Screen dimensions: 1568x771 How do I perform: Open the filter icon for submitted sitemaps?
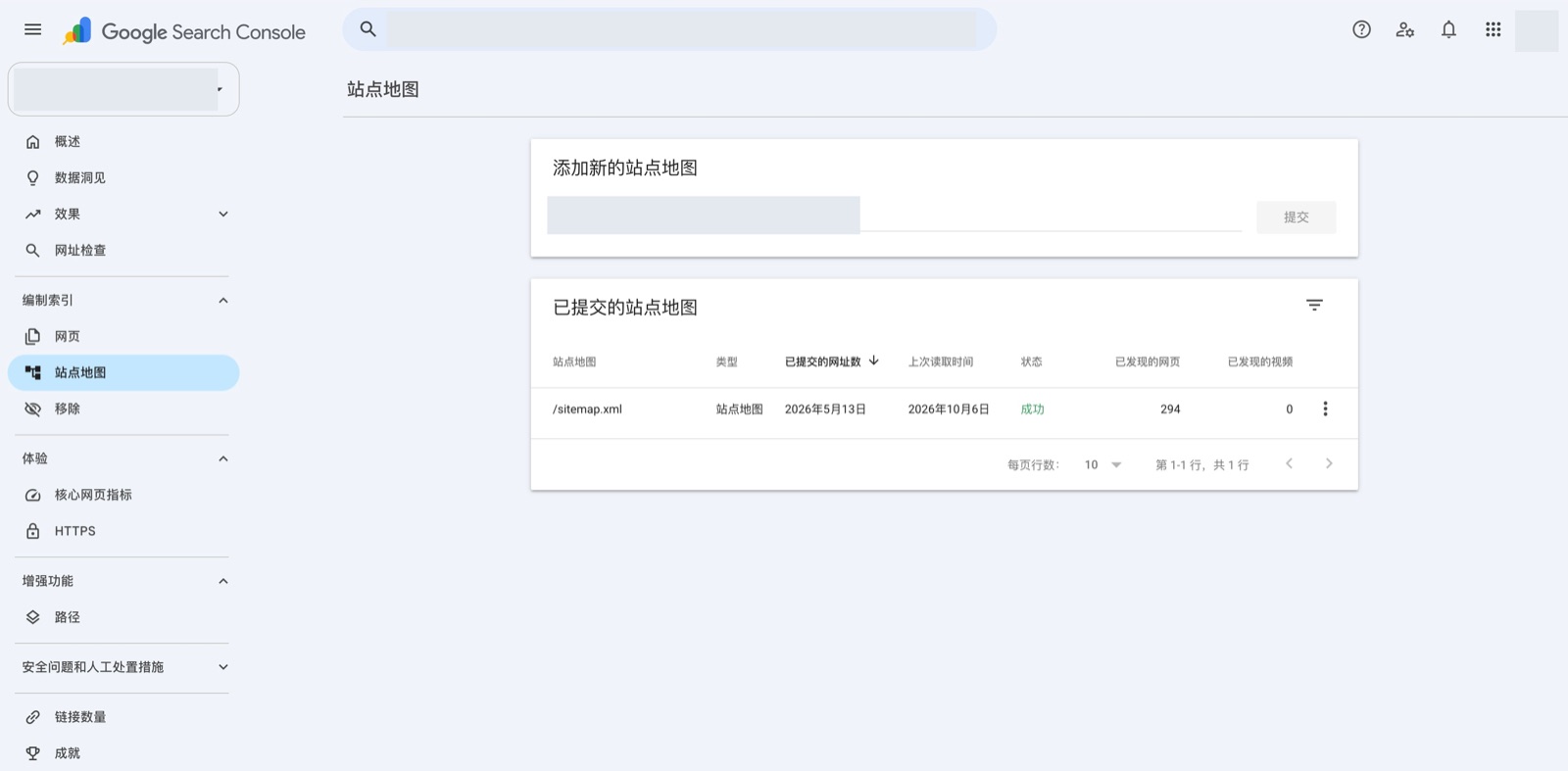click(x=1314, y=306)
